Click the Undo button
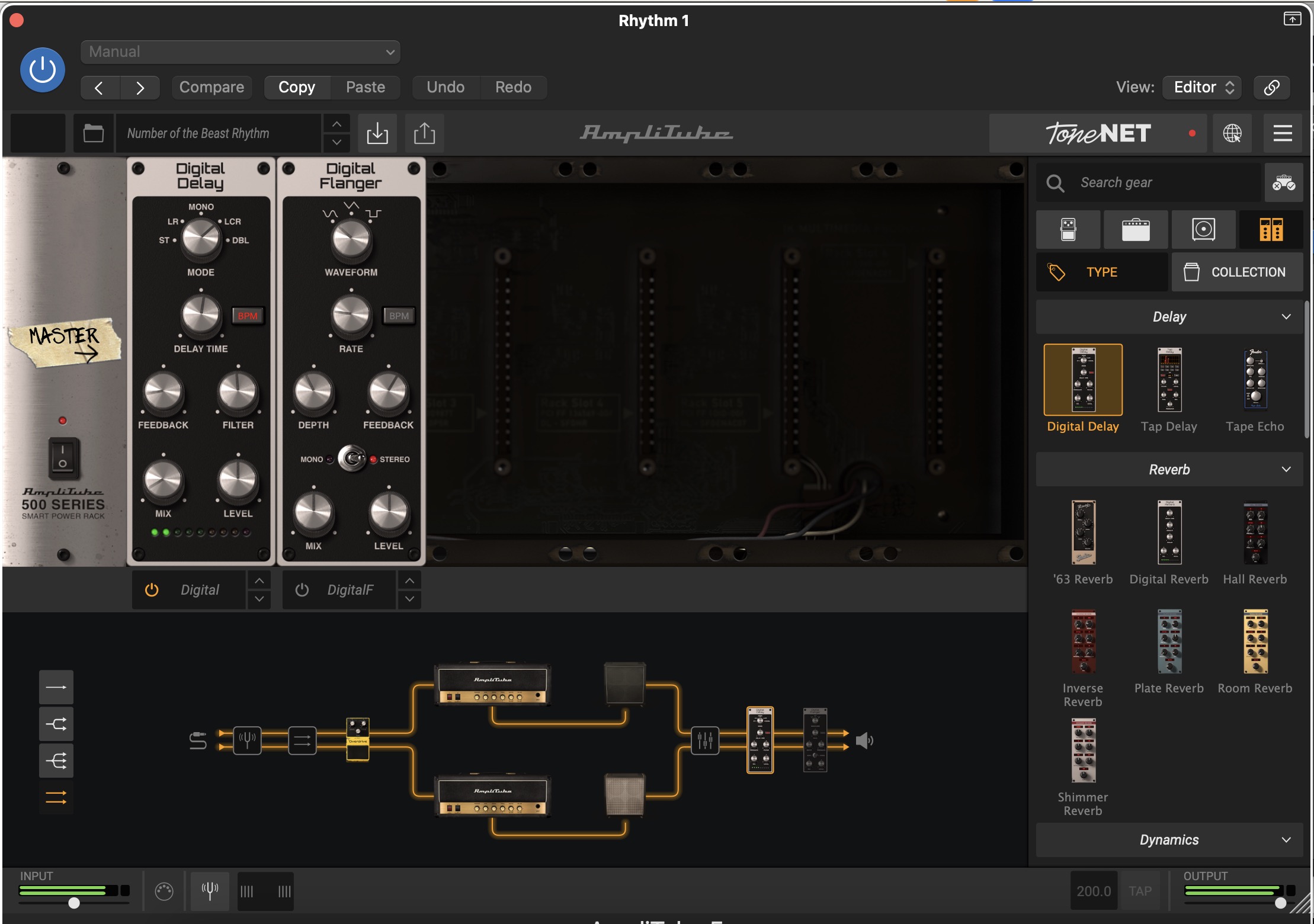Viewport: 1314px width, 924px height. (446, 87)
